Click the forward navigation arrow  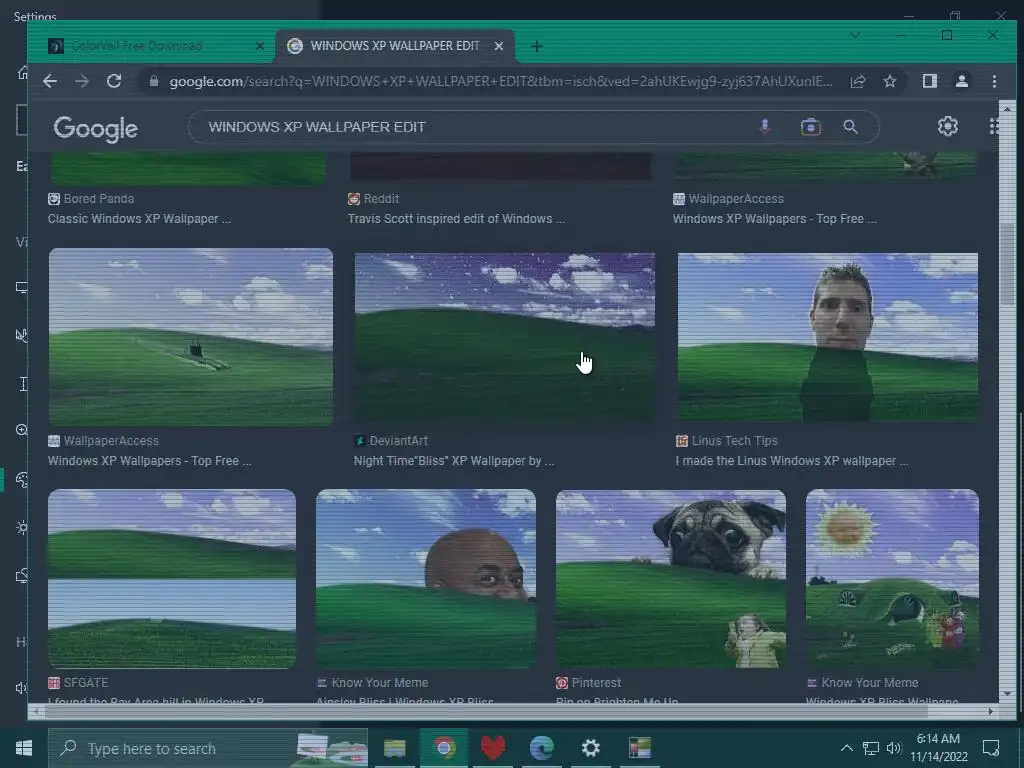[x=82, y=81]
